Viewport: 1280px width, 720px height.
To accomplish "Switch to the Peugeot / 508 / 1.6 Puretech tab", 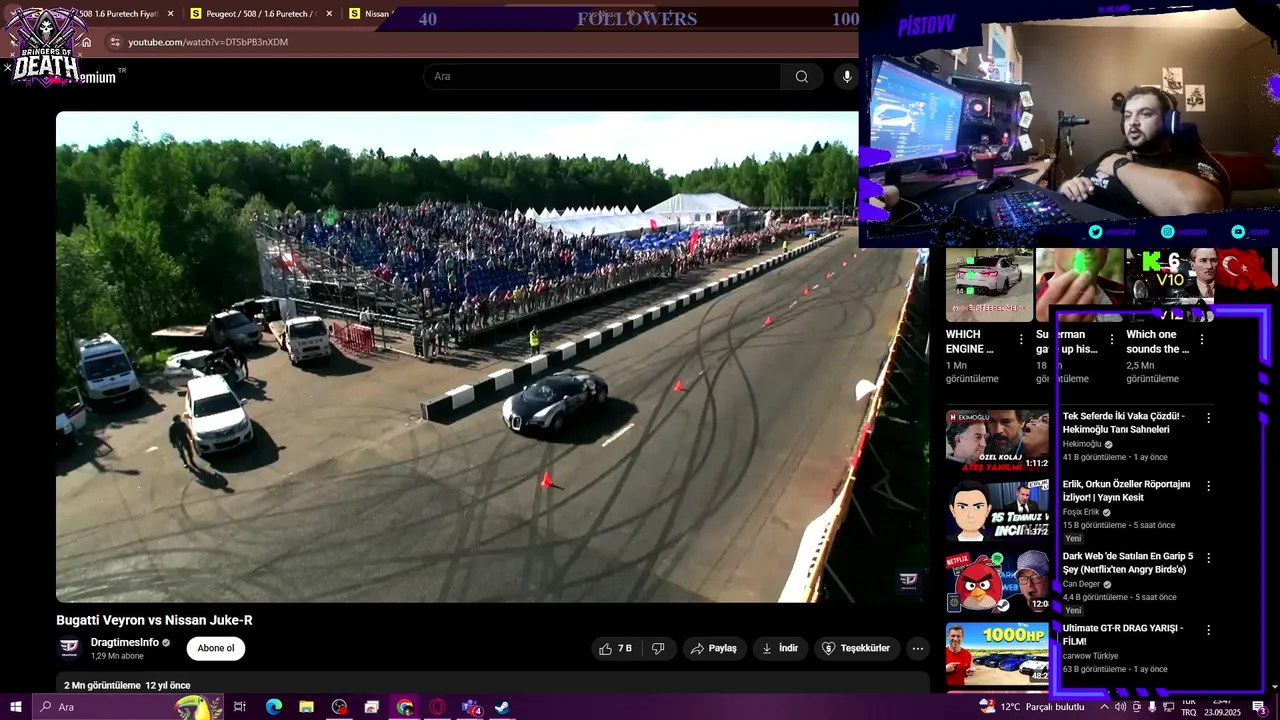I will pyautogui.click(x=261, y=14).
